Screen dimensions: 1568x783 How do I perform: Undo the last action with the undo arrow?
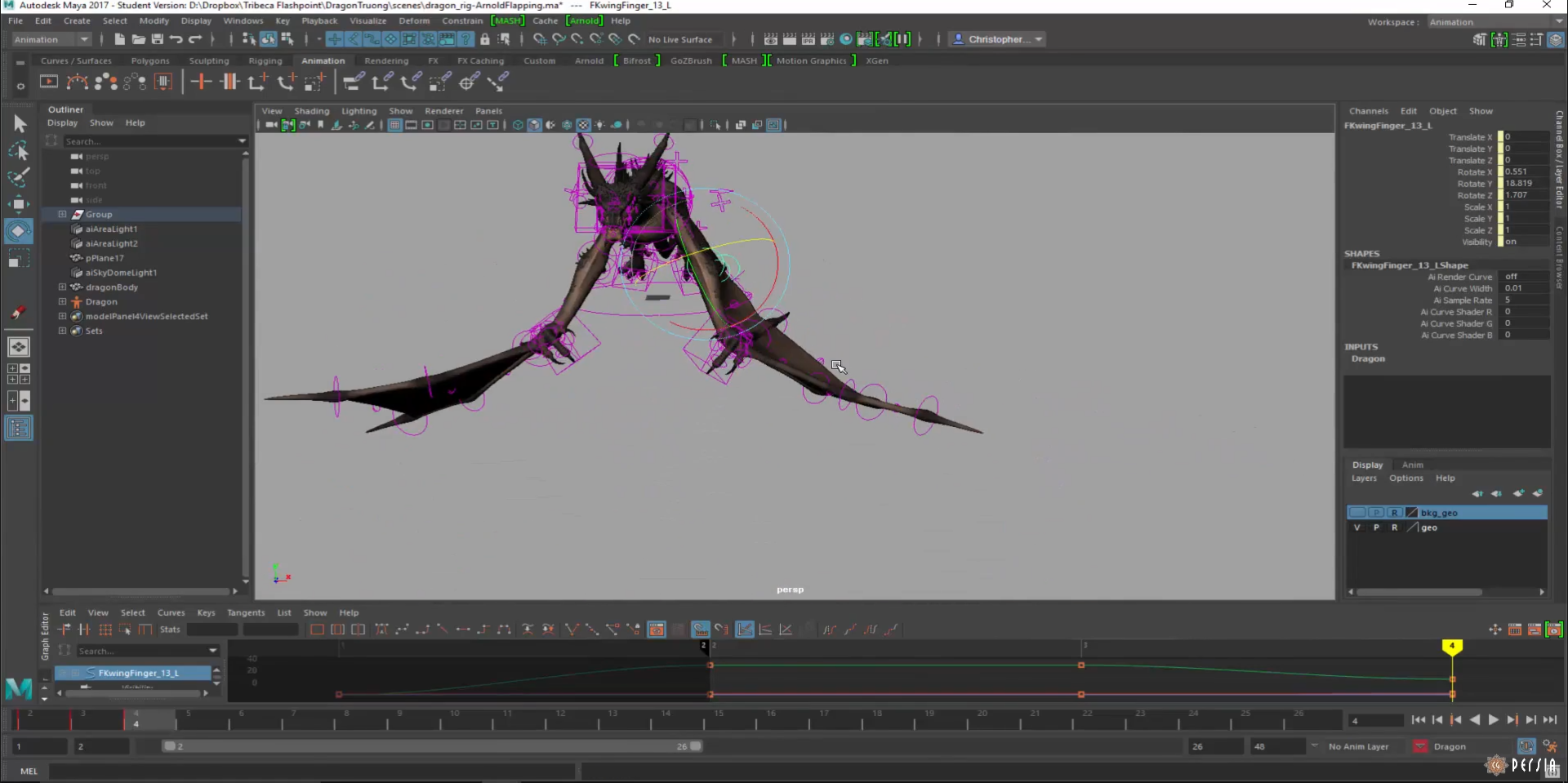coord(176,39)
